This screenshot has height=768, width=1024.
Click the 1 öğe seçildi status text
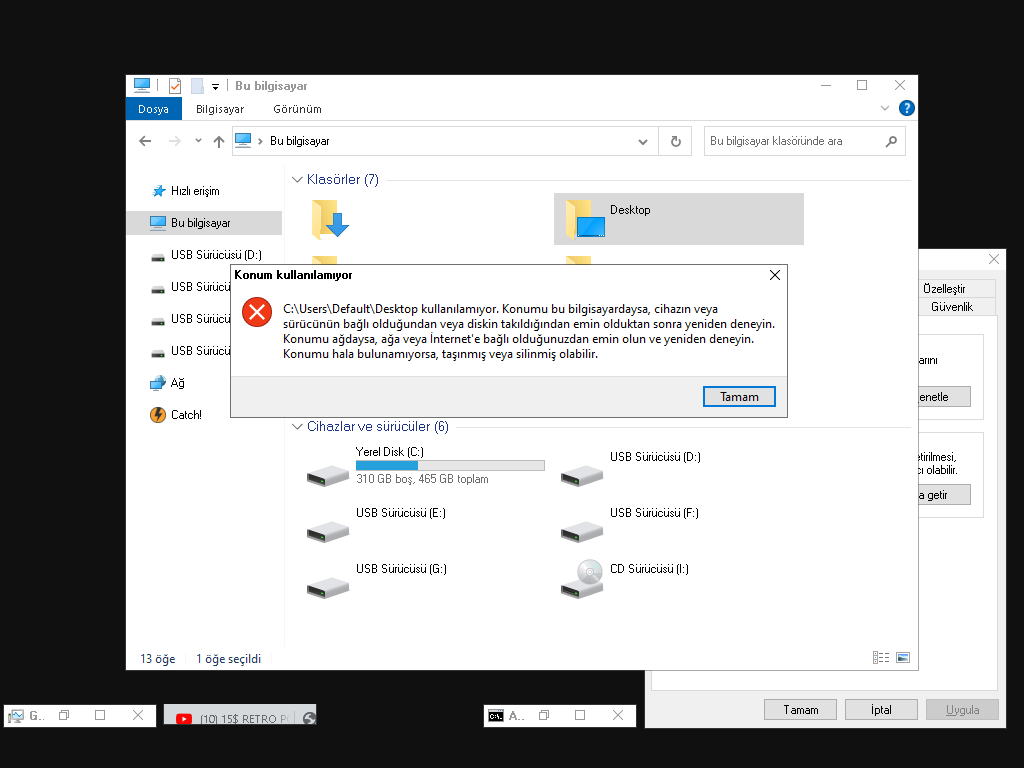(x=228, y=659)
